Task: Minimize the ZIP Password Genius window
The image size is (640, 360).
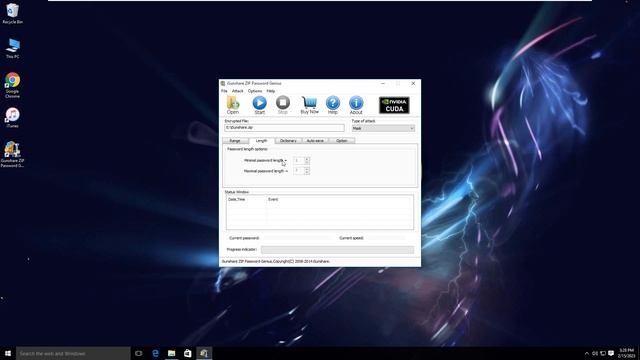Action: (x=383, y=83)
